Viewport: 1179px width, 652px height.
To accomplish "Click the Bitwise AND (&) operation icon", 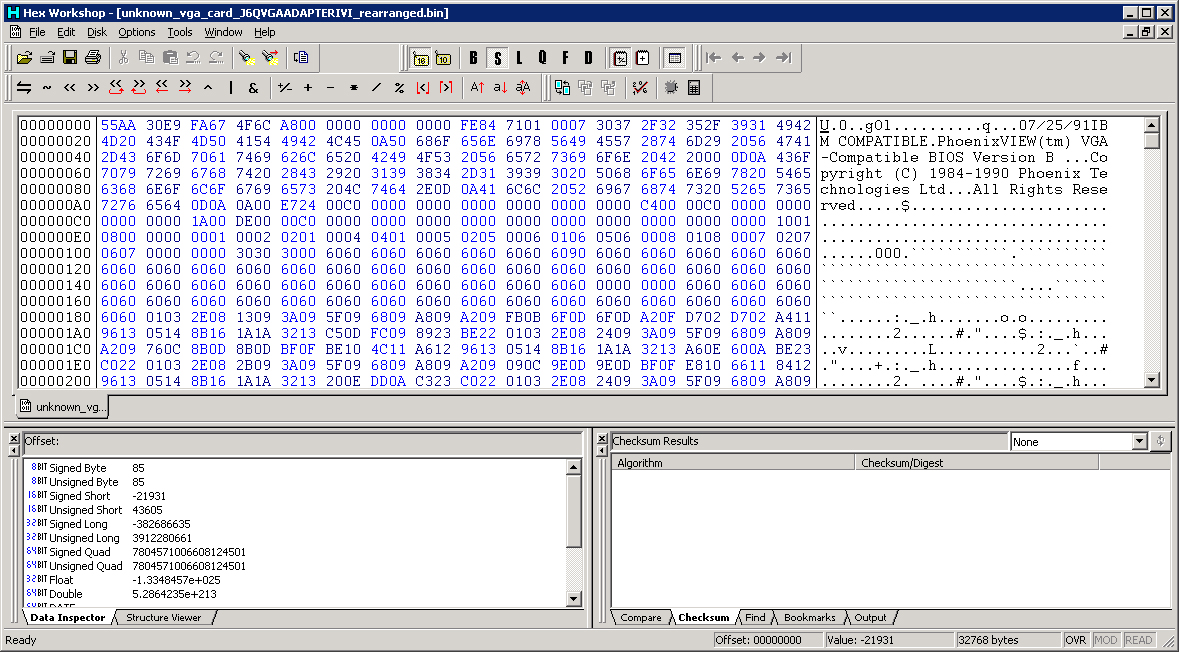I will click(253, 88).
